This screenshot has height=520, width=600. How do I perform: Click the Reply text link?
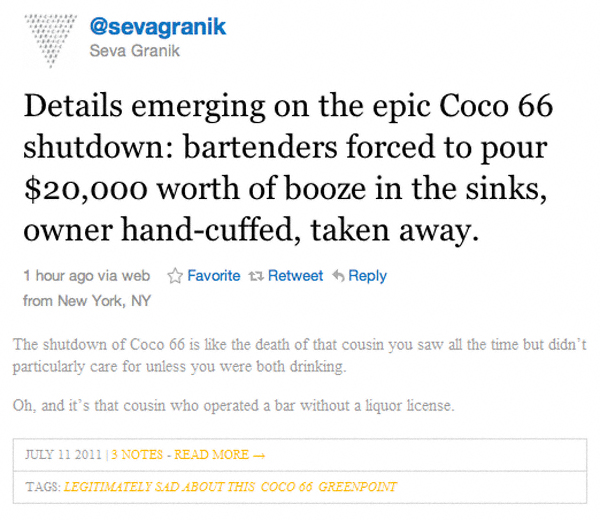367,276
